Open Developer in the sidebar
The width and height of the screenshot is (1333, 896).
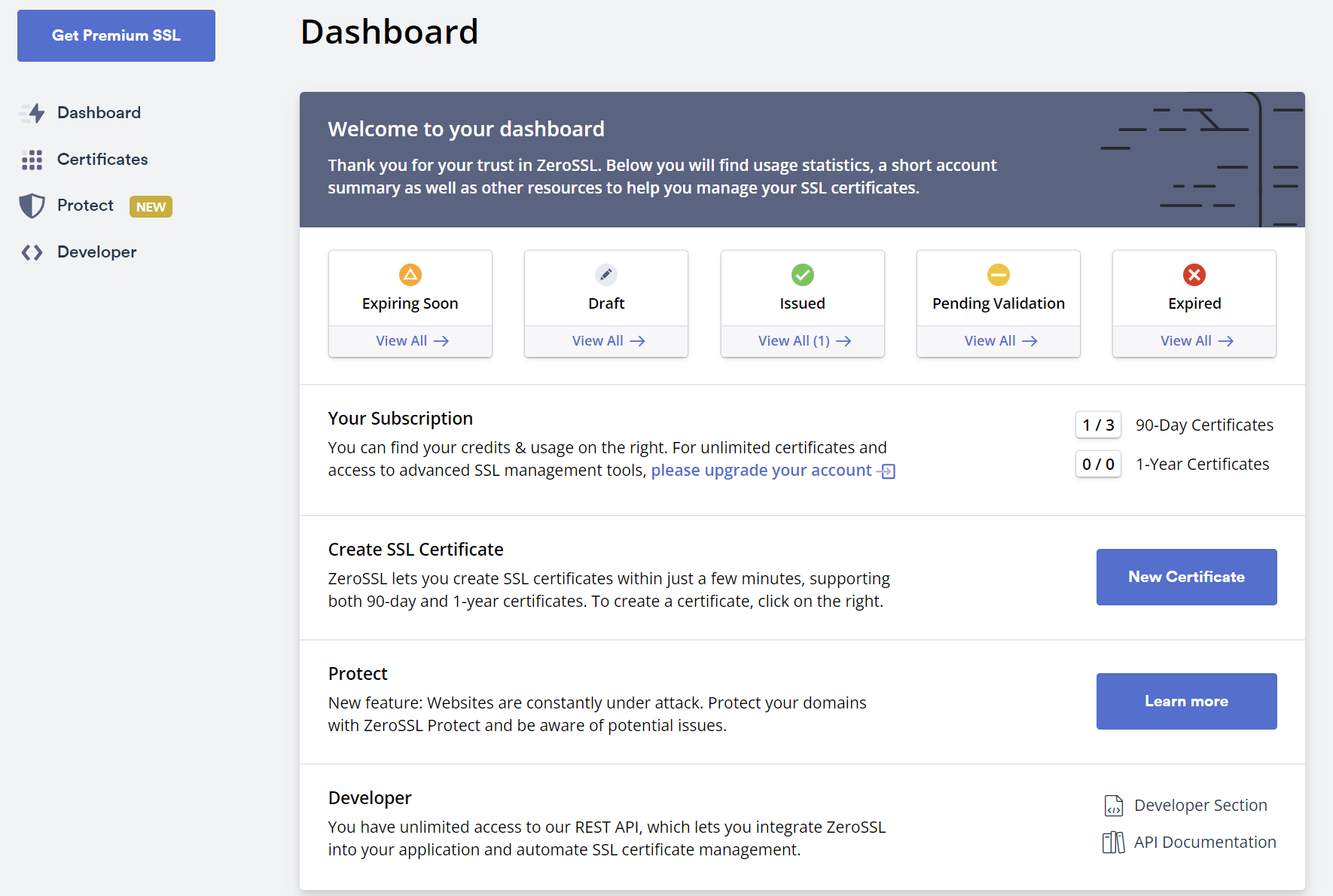(96, 252)
